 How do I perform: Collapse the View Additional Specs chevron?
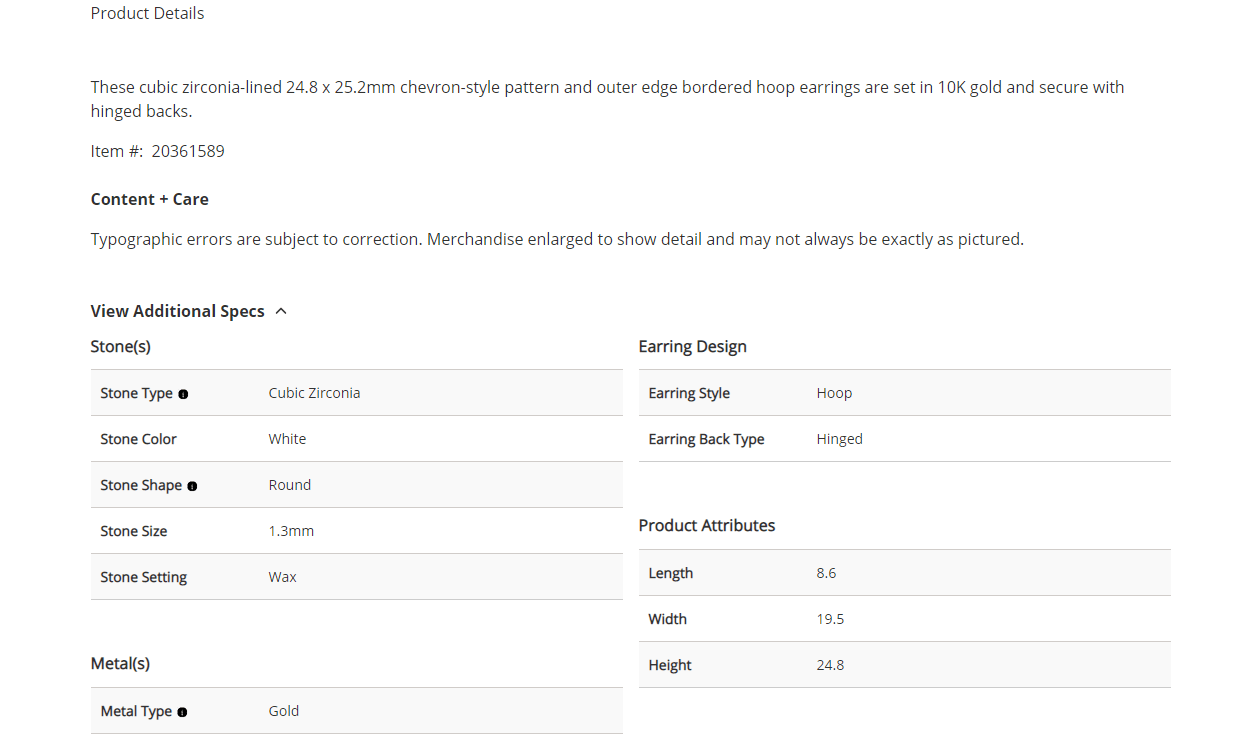(x=281, y=311)
